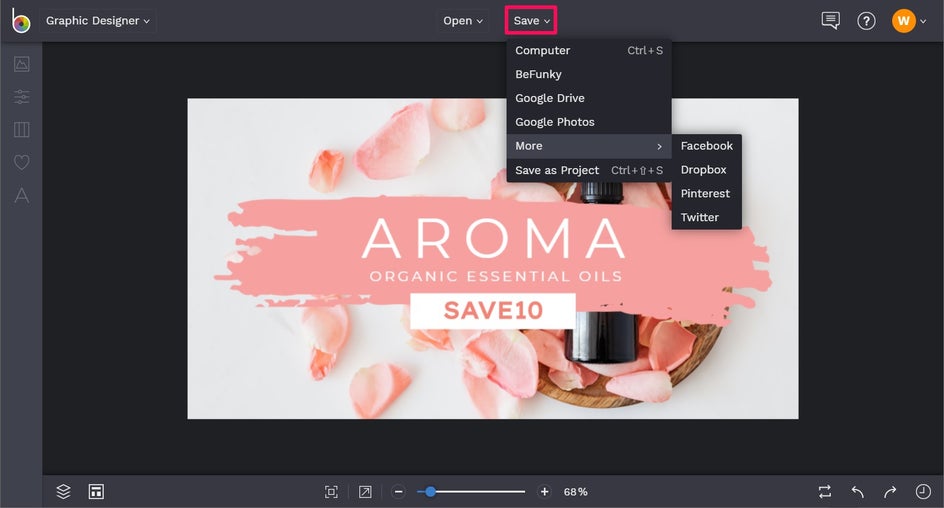Expand the account menu chevron
Screen dimensions: 944x508
[923, 21]
